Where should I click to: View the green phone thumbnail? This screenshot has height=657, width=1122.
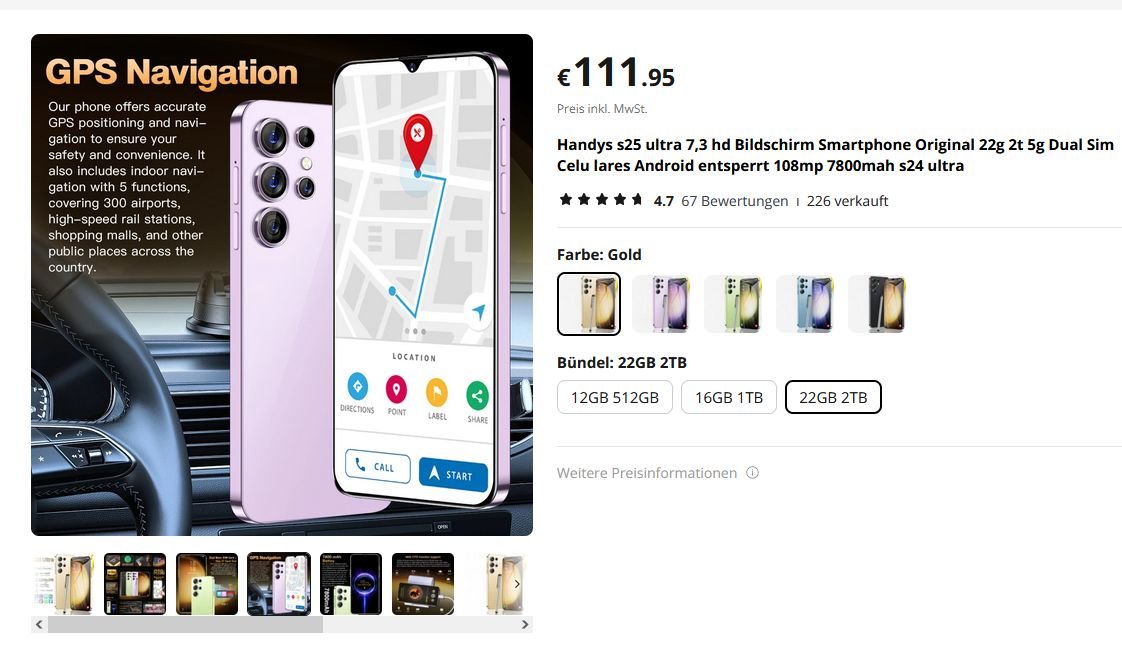click(207, 583)
